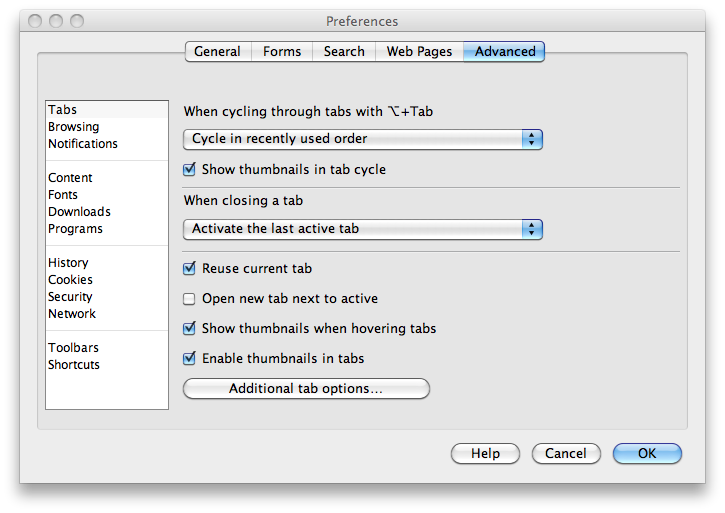
Task: Select Shortcuts in the sidebar
Action: (x=74, y=365)
